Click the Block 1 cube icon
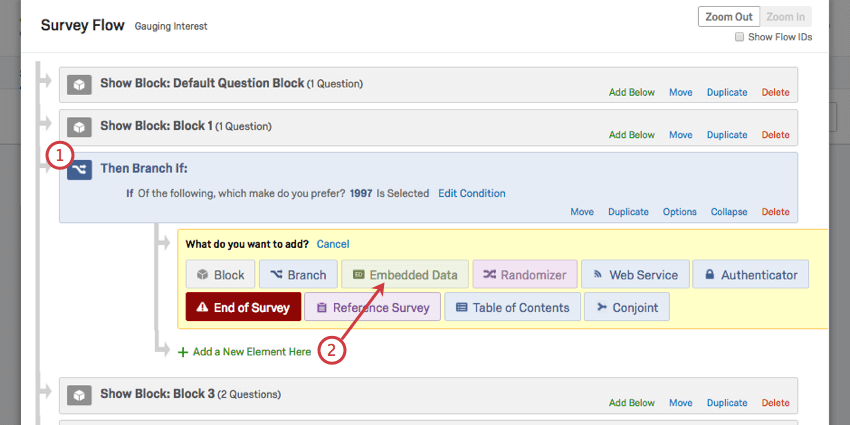Screen dimensions: 850x425 tap(80, 127)
